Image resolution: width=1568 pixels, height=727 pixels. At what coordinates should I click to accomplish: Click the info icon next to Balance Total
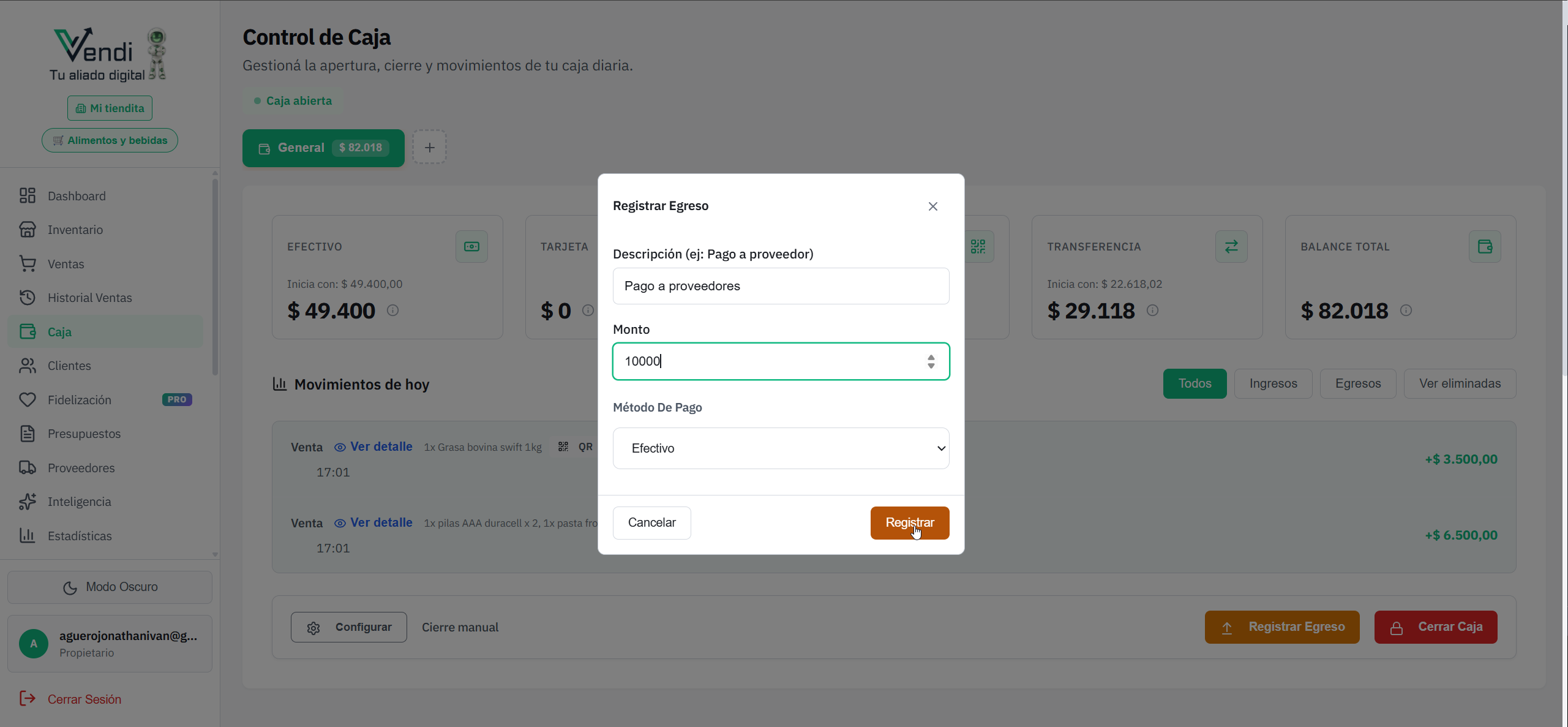[1406, 311]
